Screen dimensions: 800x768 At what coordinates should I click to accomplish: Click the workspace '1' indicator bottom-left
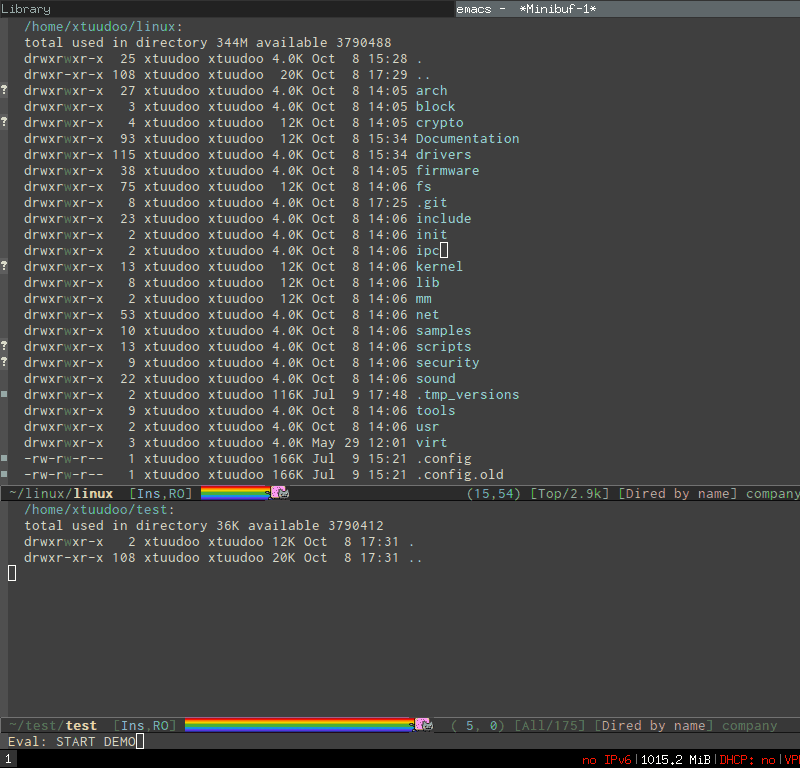[8, 758]
